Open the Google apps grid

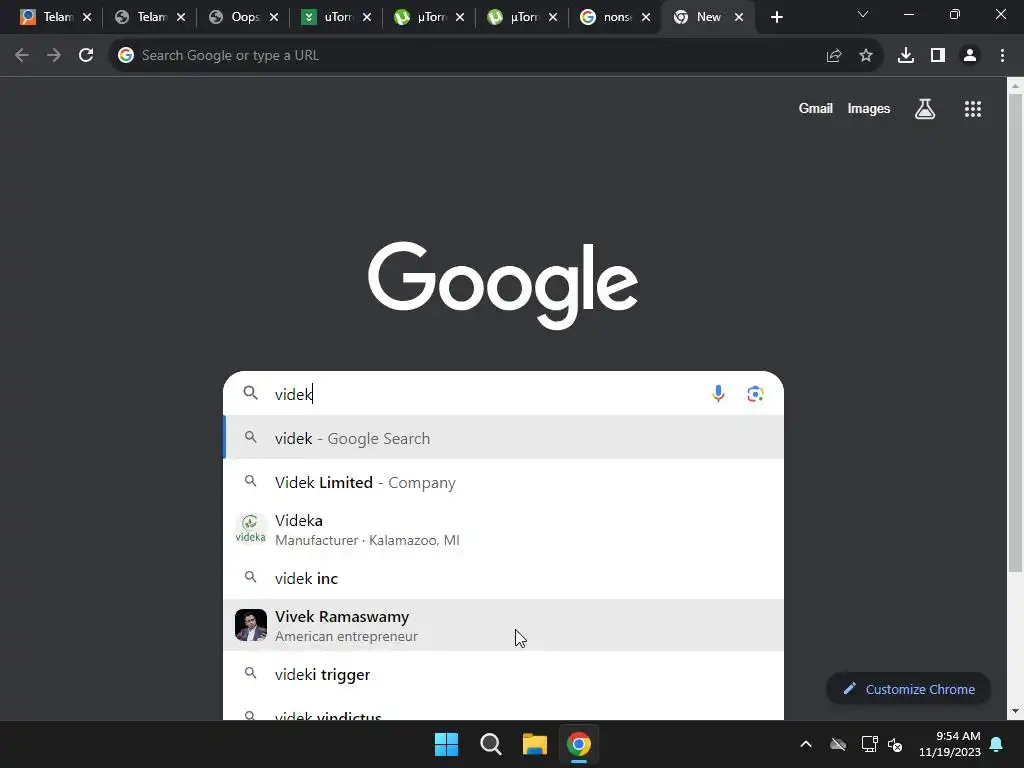tap(973, 108)
